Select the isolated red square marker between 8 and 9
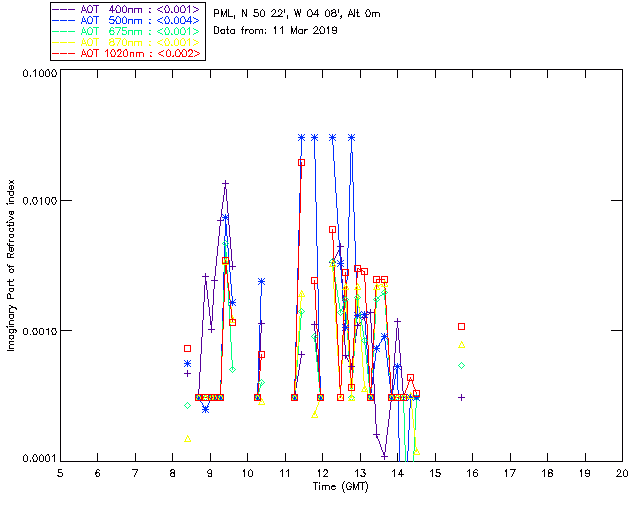The image size is (640, 512). (x=187, y=348)
